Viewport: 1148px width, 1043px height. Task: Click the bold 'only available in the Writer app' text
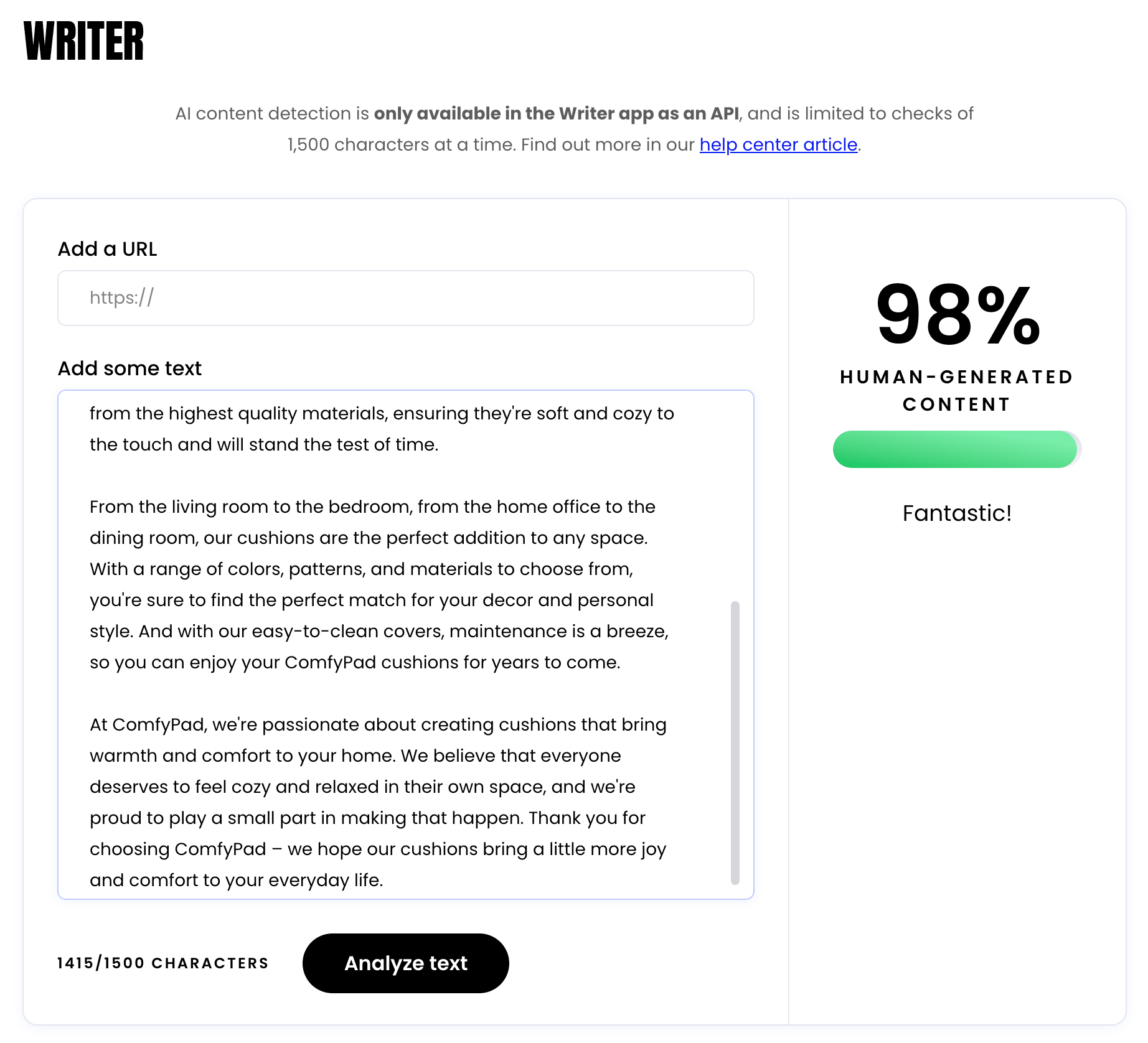(x=515, y=113)
